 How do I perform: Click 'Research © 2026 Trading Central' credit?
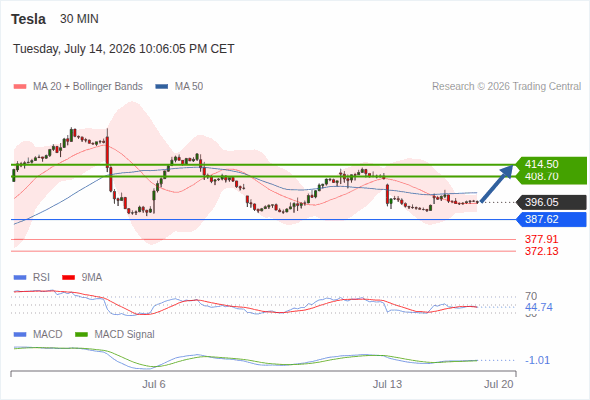[x=506, y=87]
